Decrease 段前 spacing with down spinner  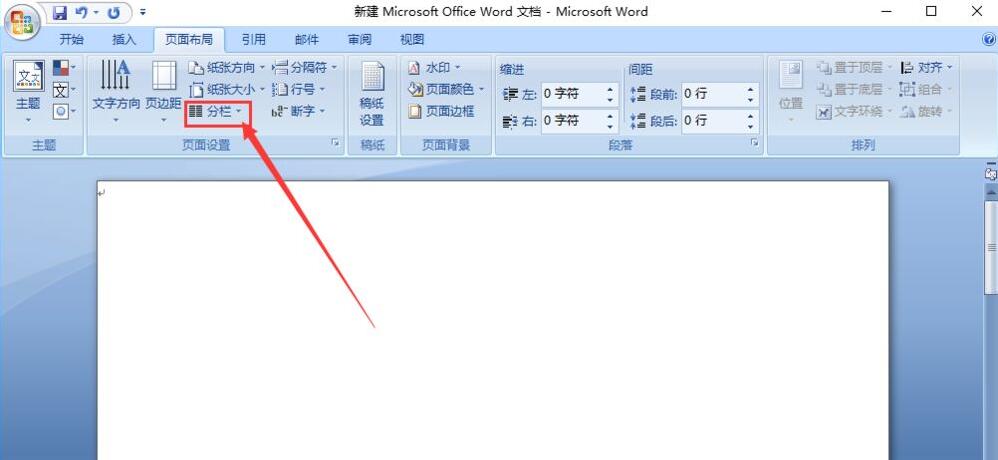[x=752, y=100]
